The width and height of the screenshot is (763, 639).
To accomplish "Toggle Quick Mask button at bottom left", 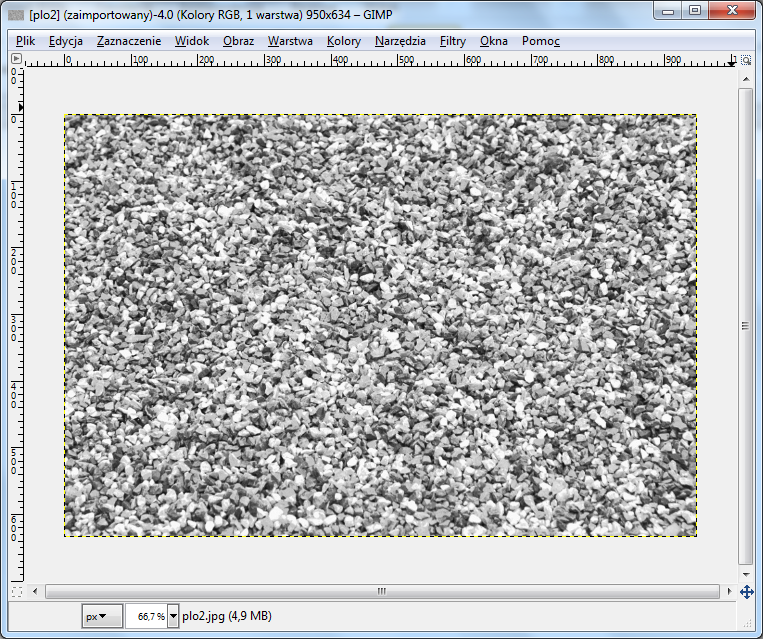I will (x=17, y=592).
